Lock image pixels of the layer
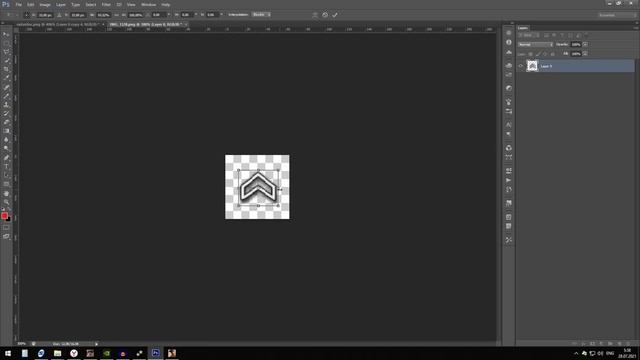The height and width of the screenshot is (360, 640). [x=538, y=54]
